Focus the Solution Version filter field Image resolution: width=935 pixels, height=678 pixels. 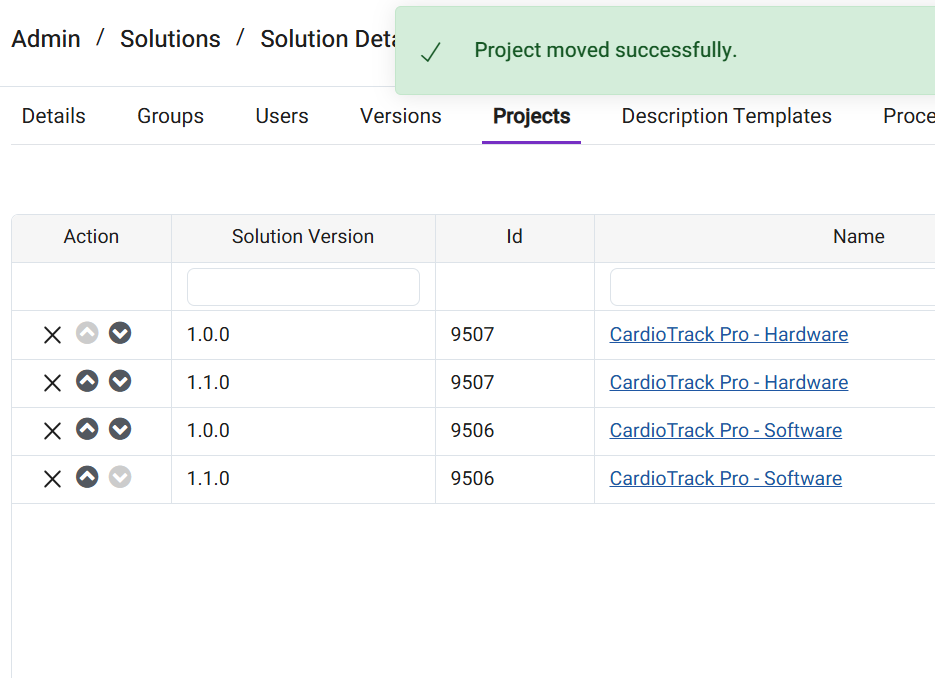tap(303, 287)
